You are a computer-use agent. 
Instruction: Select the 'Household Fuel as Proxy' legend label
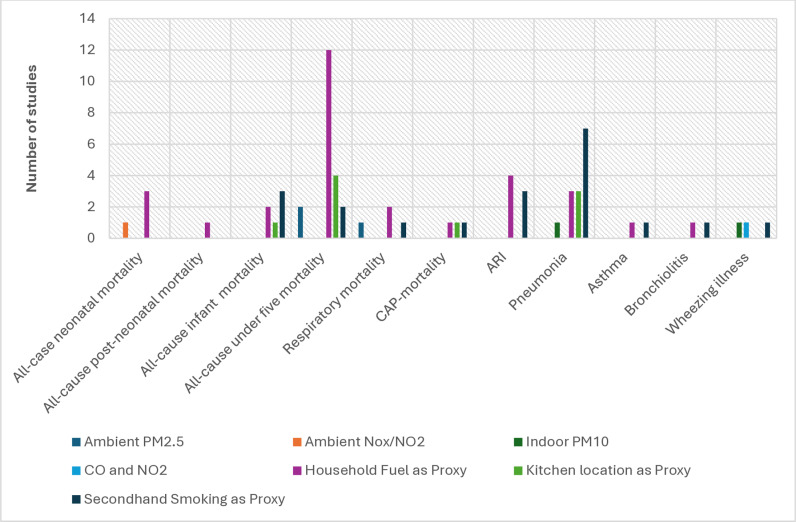click(x=385, y=470)
